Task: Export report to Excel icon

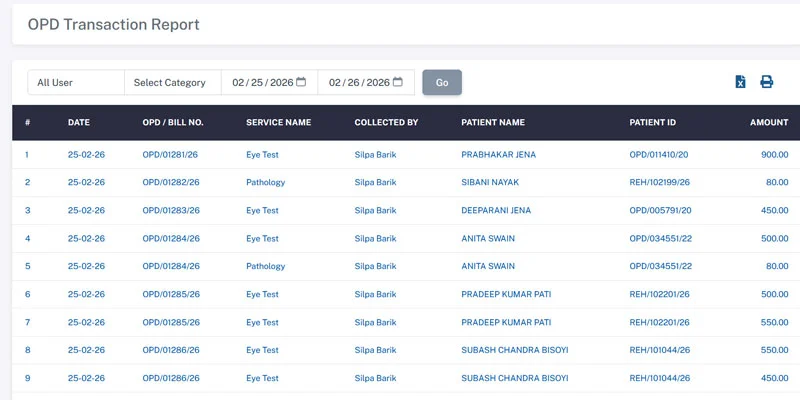Action: click(x=740, y=82)
